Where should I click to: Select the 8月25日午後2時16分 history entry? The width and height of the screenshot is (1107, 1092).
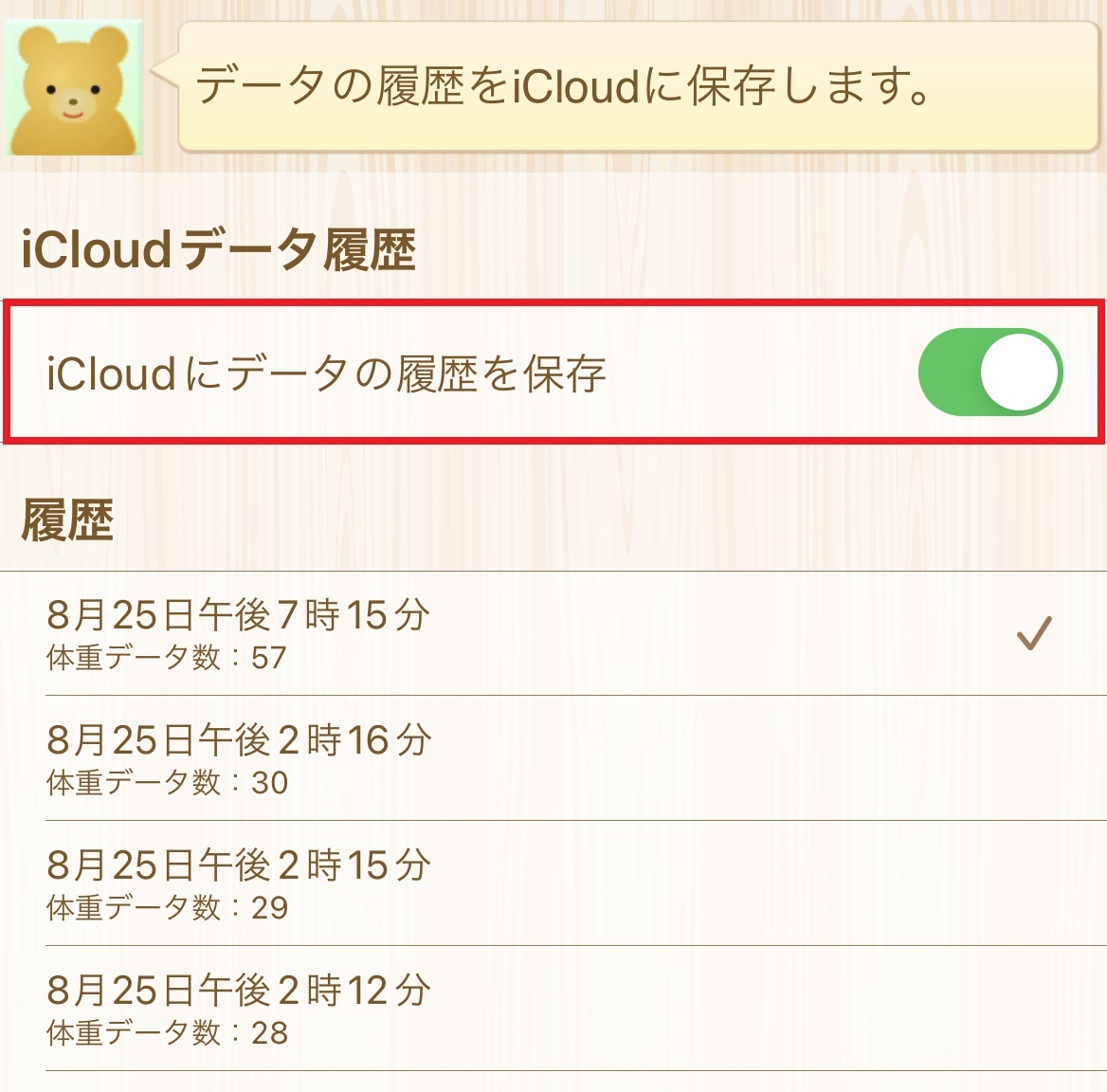[x=239, y=740]
